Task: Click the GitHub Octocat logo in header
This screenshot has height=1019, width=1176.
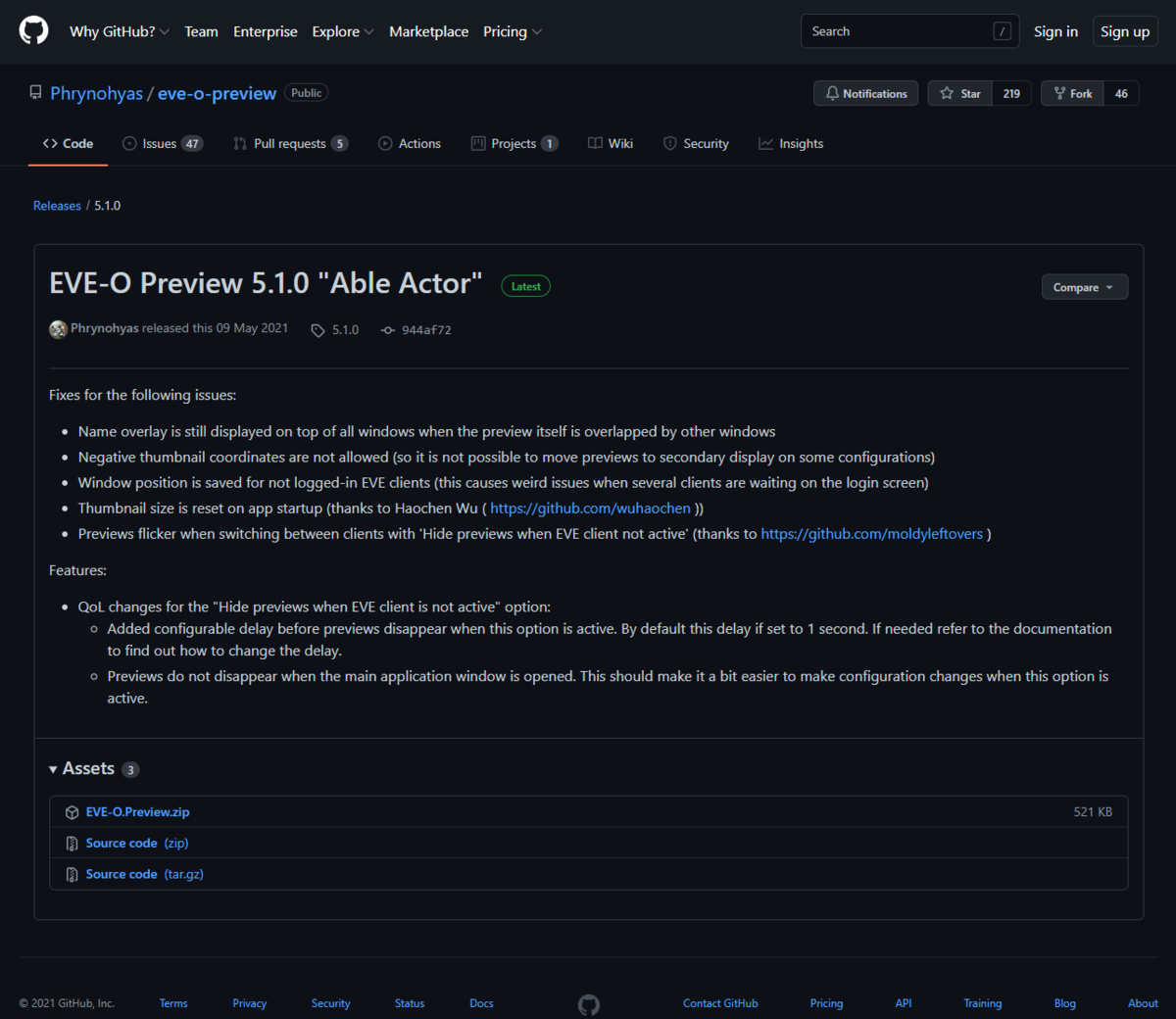Action: [34, 31]
